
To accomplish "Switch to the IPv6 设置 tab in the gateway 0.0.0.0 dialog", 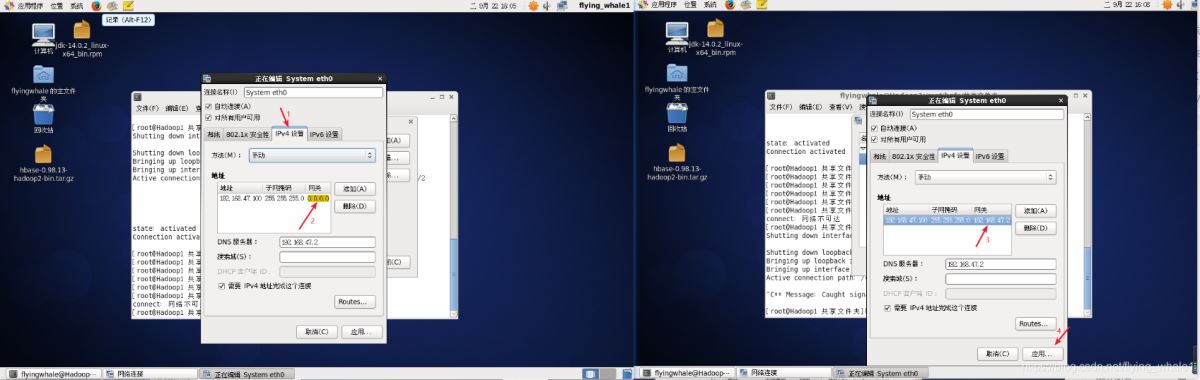I will tap(324, 134).
